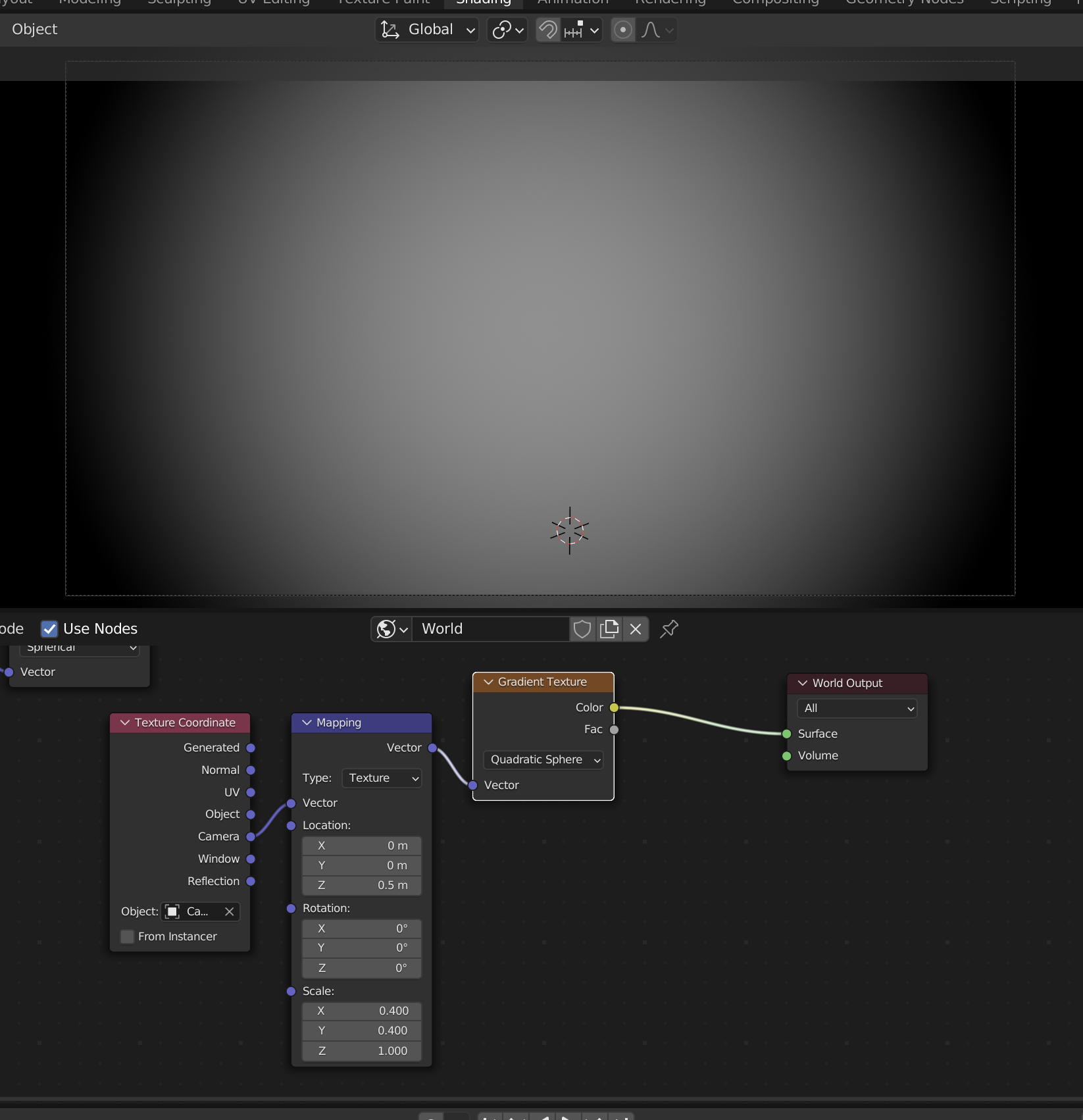Image resolution: width=1083 pixels, height=1120 pixels.
Task: Open the Mapping Type Texture dropdown
Action: [382, 778]
